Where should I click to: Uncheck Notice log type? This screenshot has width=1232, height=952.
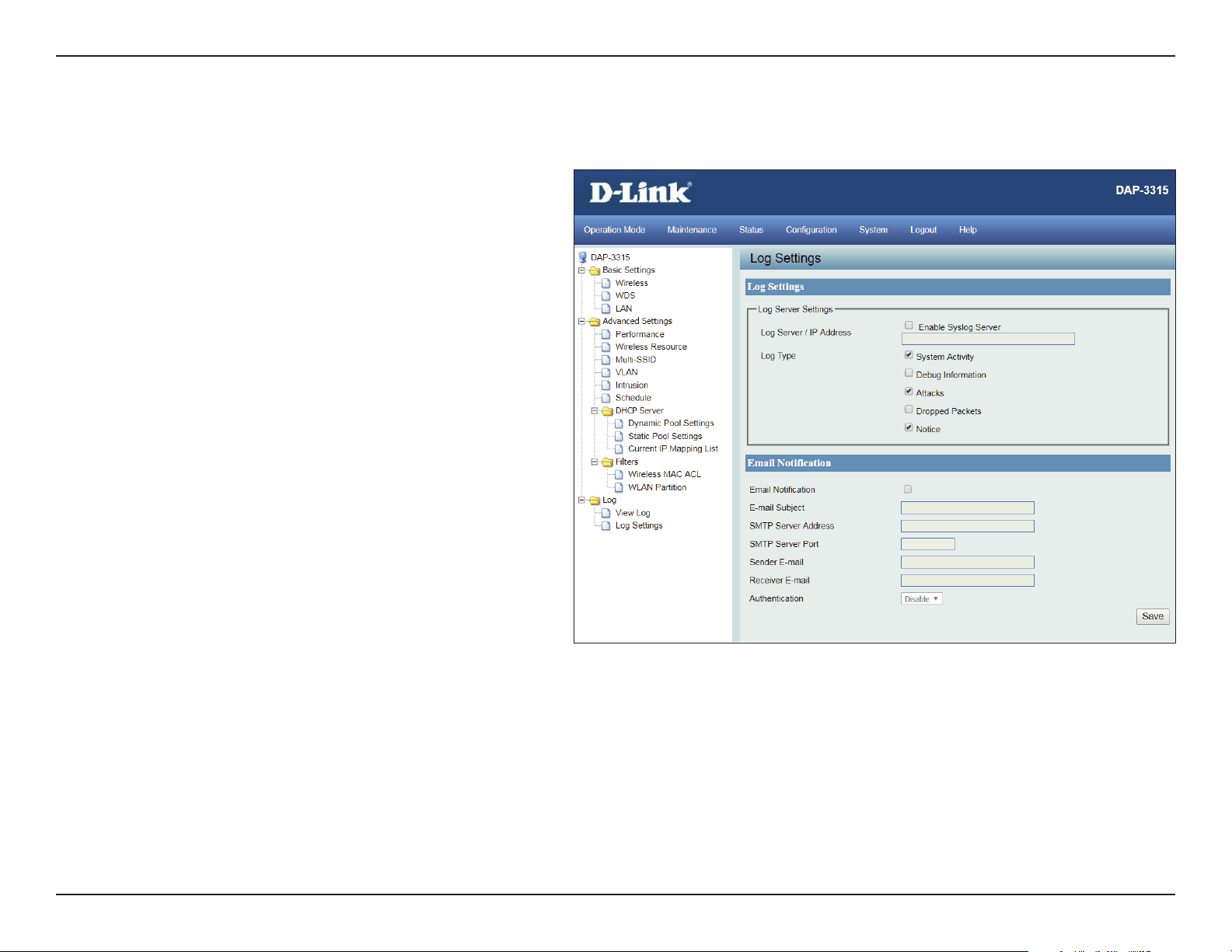coord(909,427)
